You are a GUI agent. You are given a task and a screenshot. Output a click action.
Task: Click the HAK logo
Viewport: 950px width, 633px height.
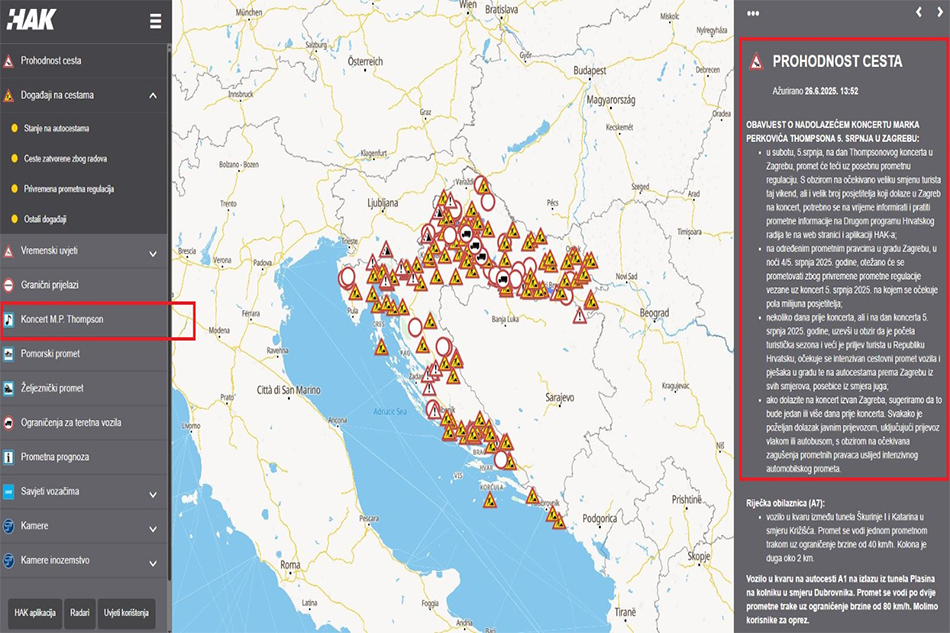click(x=31, y=20)
